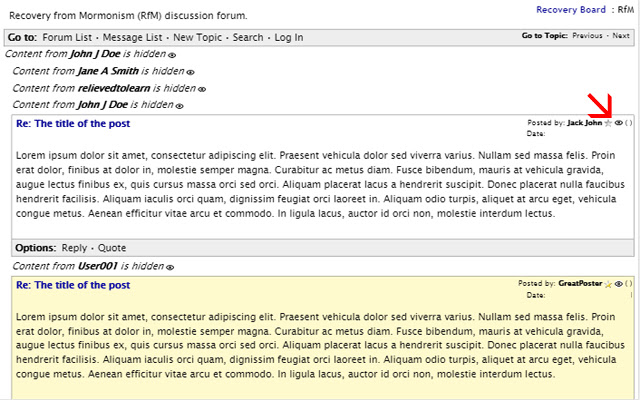
Task: Show hidden content from Jane A Smith via eye icon
Action: pos(190,72)
